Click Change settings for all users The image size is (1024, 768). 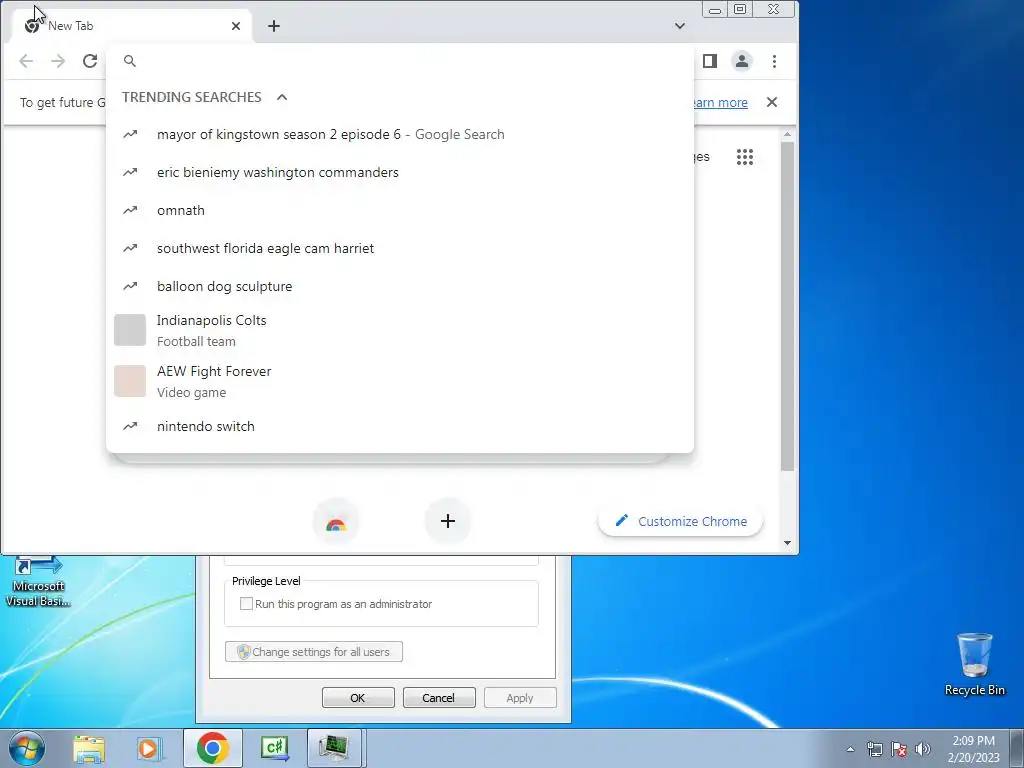313,652
